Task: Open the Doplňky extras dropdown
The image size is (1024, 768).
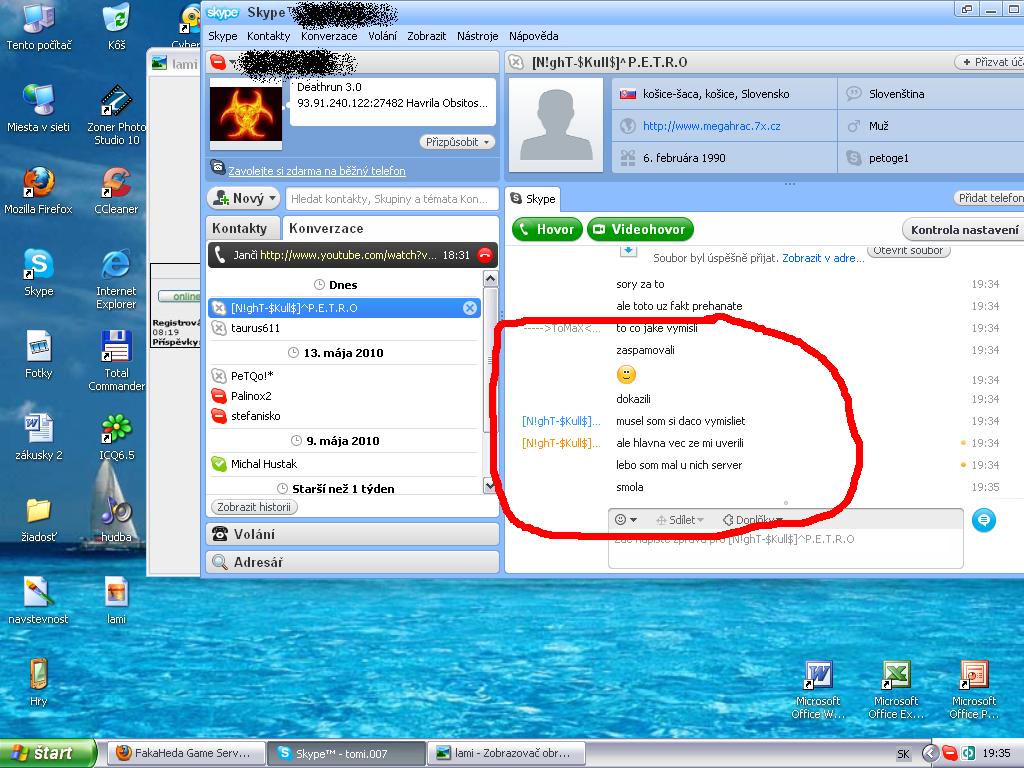Action: 752,520
